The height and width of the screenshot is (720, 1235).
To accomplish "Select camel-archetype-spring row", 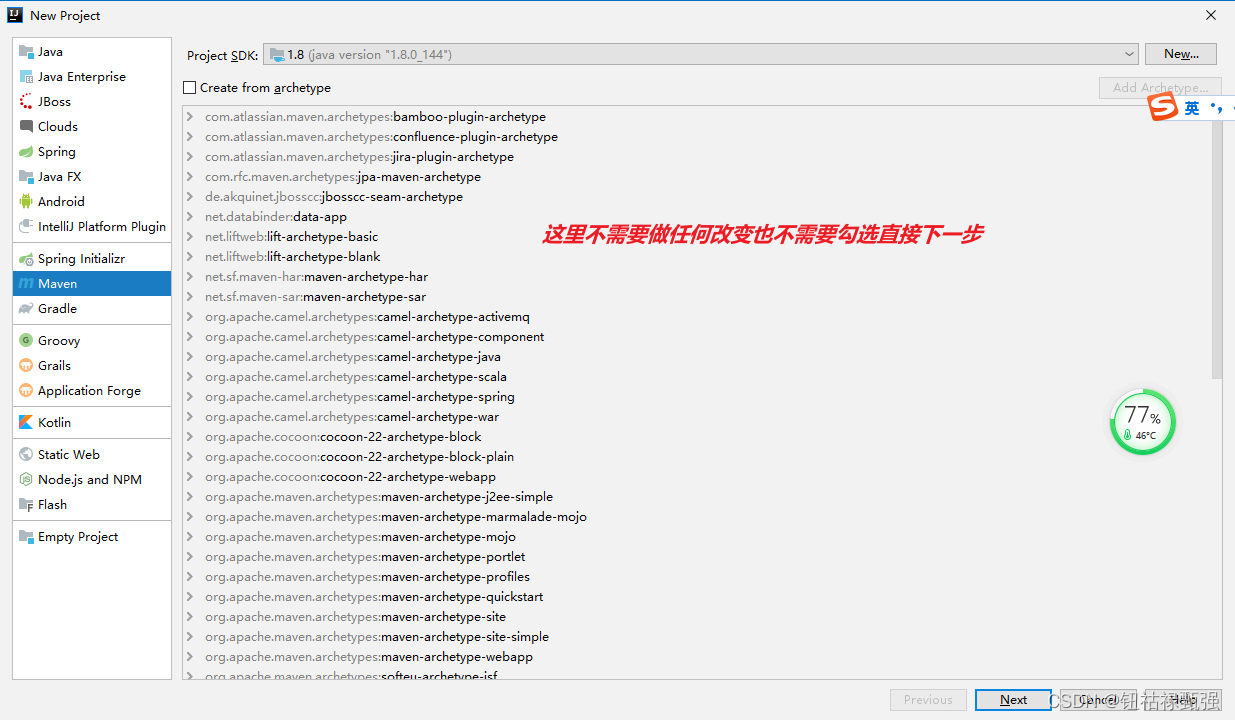I will 697,397.
